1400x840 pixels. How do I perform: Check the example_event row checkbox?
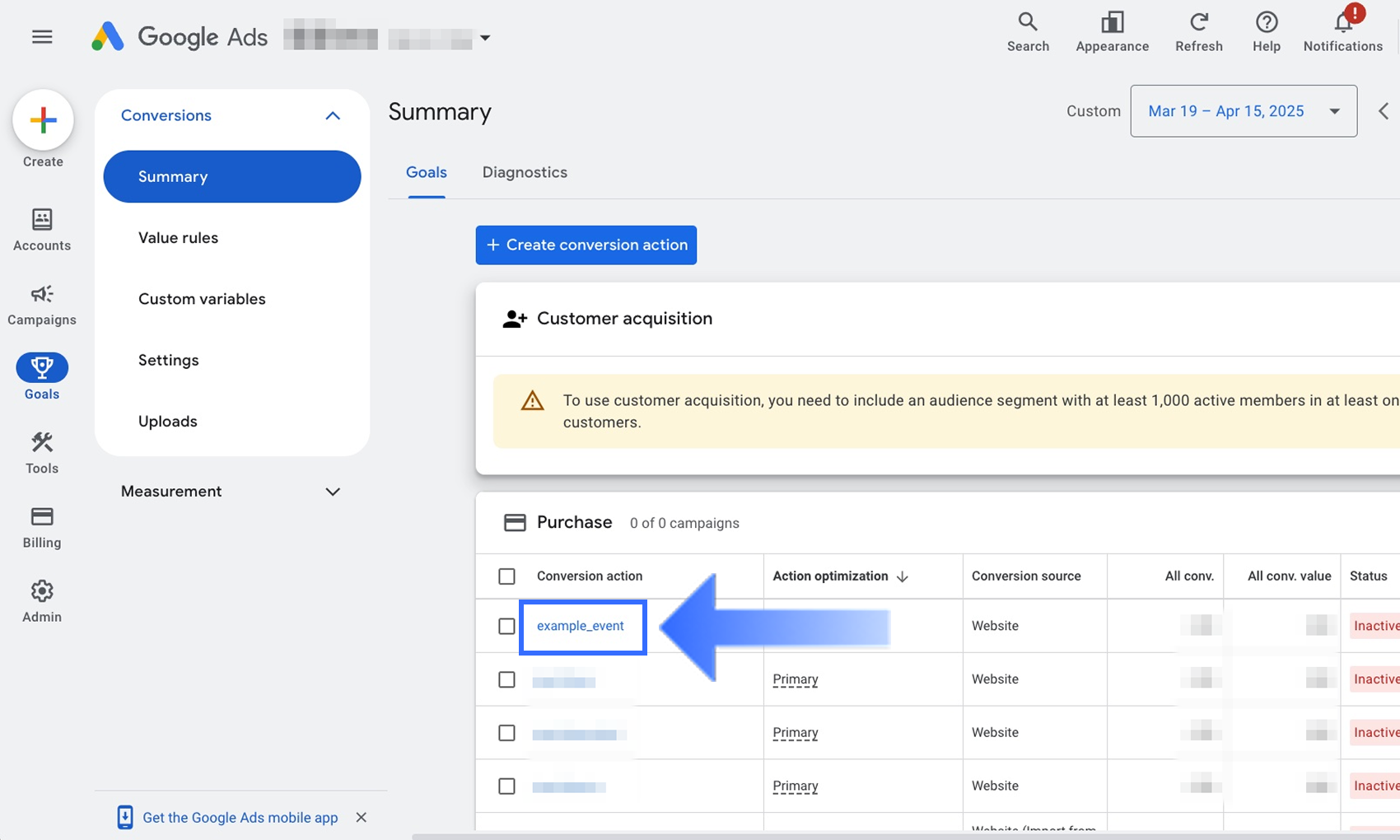click(x=506, y=627)
